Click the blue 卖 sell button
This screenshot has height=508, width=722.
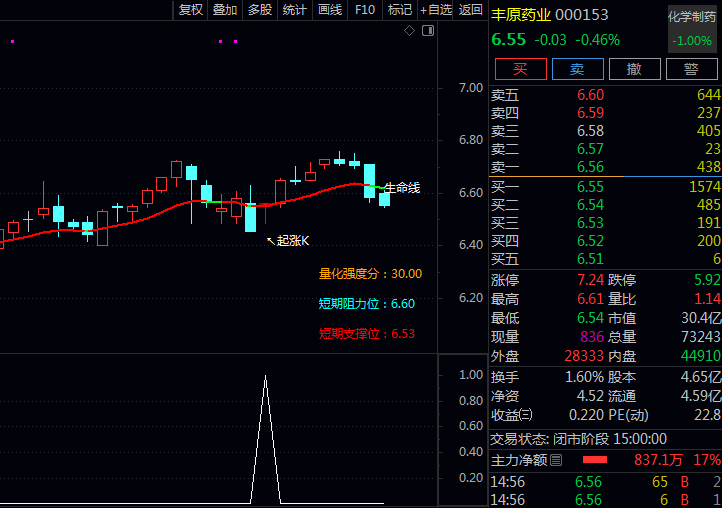point(577,69)
